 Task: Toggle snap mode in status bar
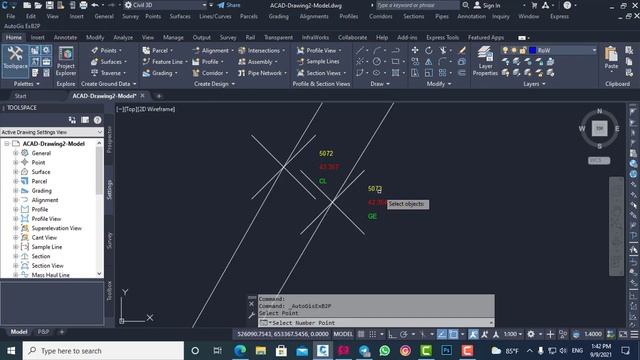pyautogui.click(x=373, y=334)
